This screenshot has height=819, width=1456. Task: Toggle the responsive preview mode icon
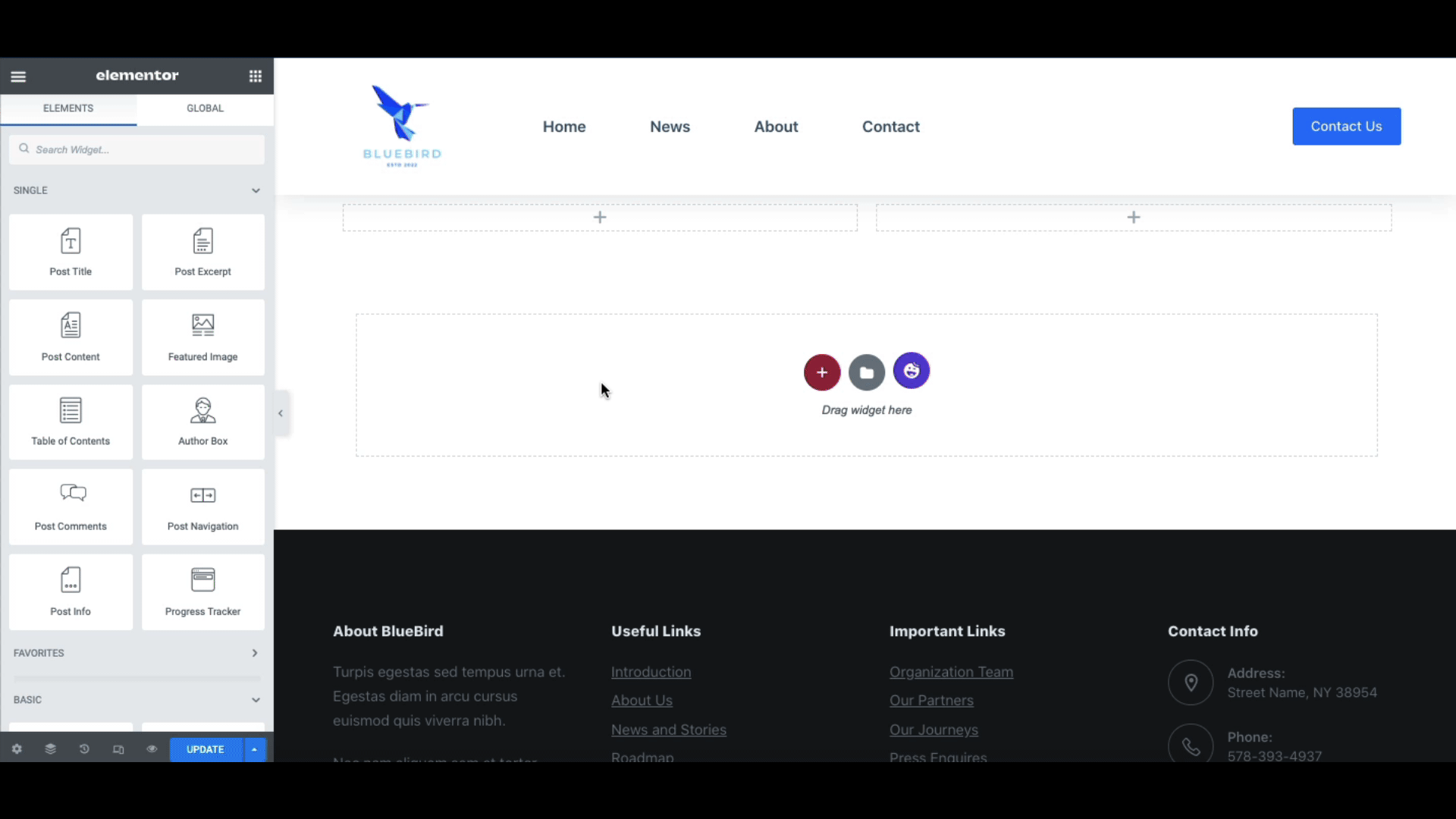click(118, 749)
